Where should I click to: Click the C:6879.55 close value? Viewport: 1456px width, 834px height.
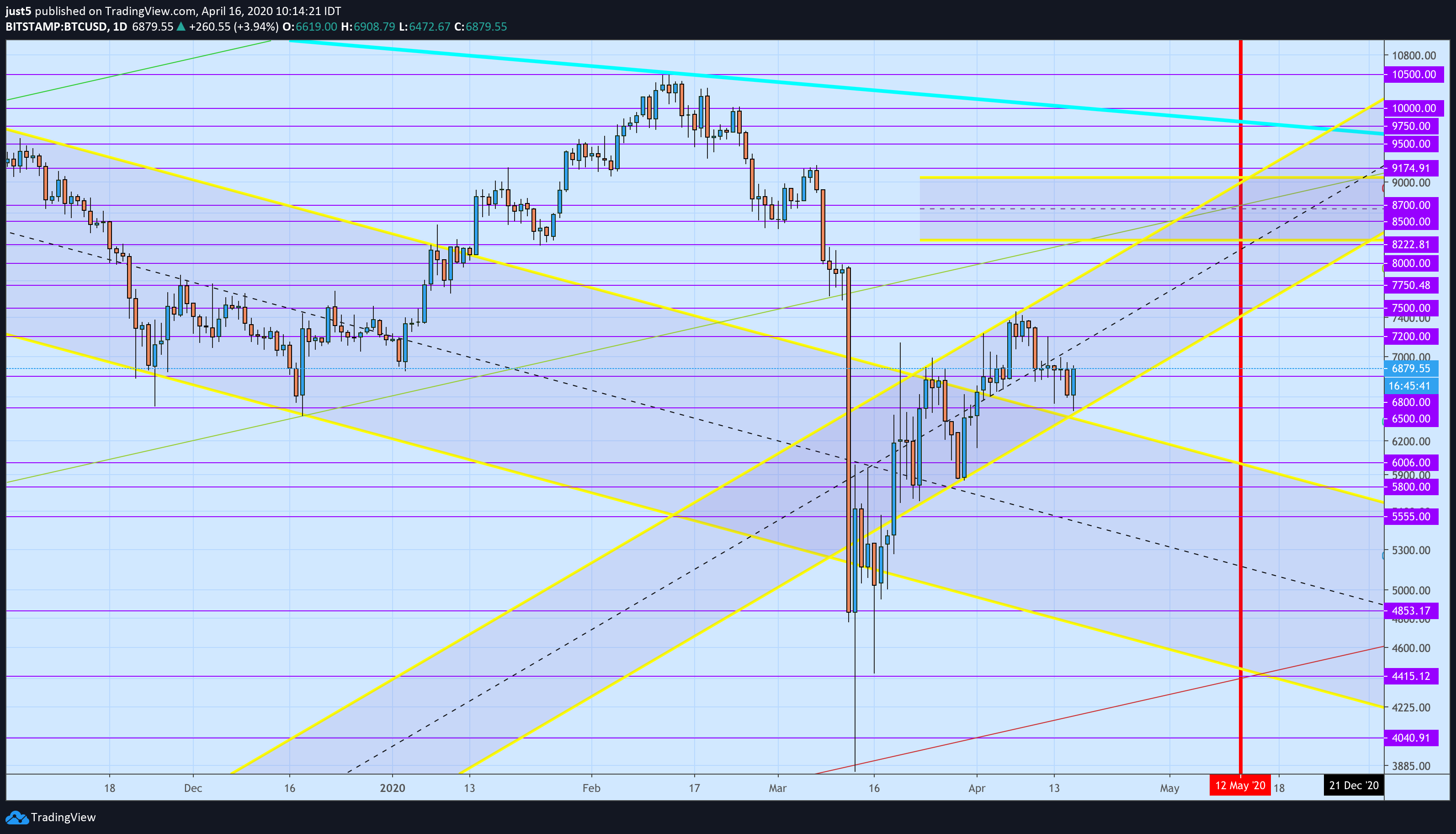481,27
